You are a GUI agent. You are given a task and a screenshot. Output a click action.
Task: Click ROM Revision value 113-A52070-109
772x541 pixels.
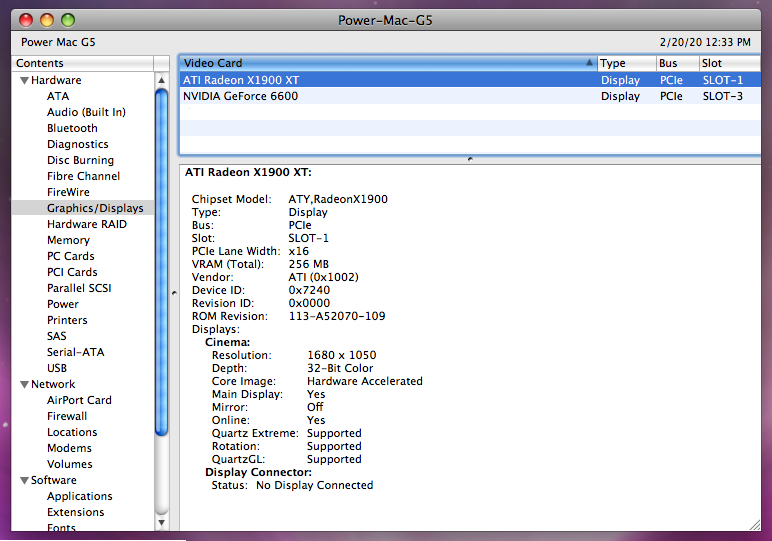[337, 316]
